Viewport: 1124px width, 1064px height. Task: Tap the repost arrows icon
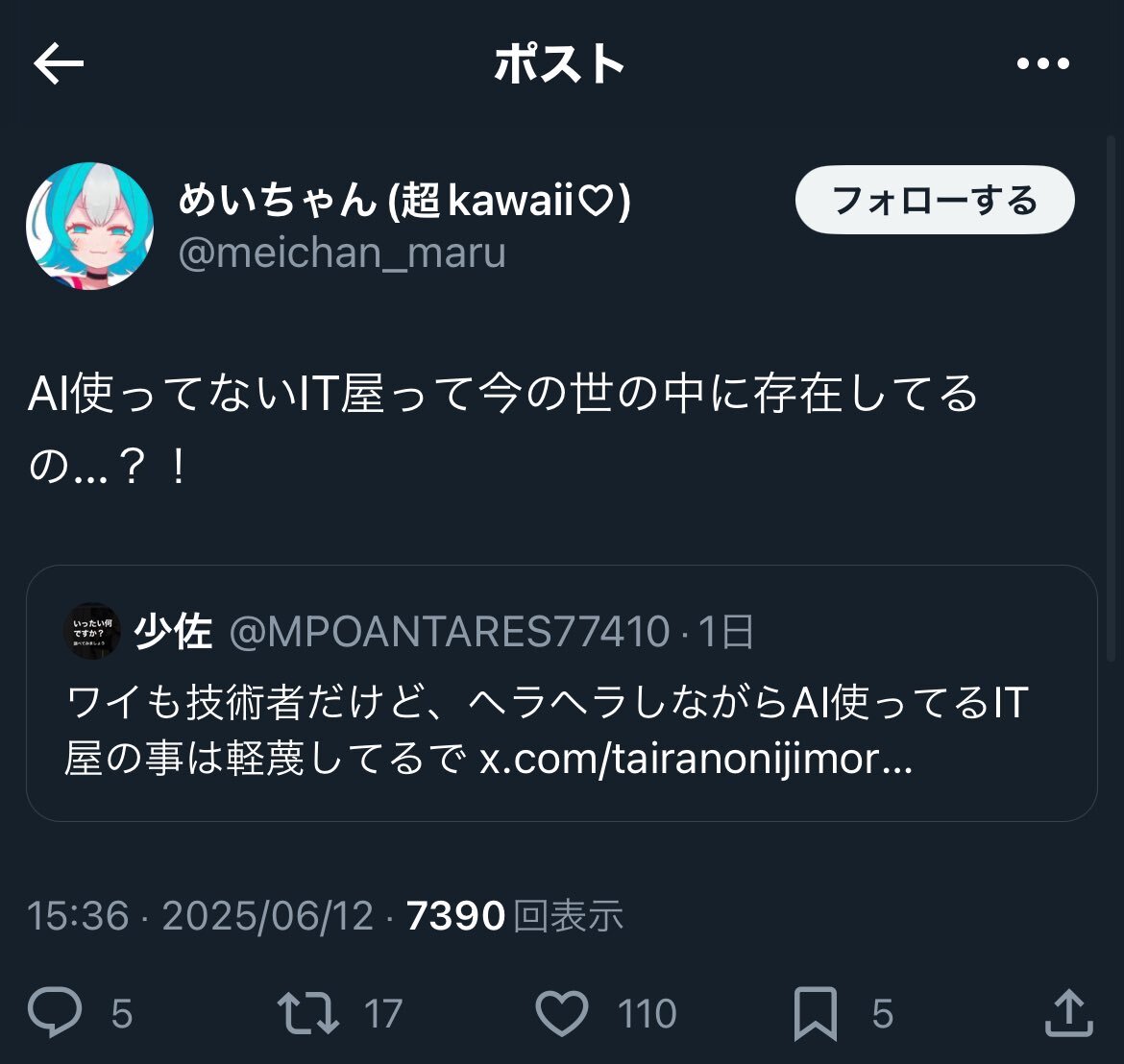[x=308, y=1012]
